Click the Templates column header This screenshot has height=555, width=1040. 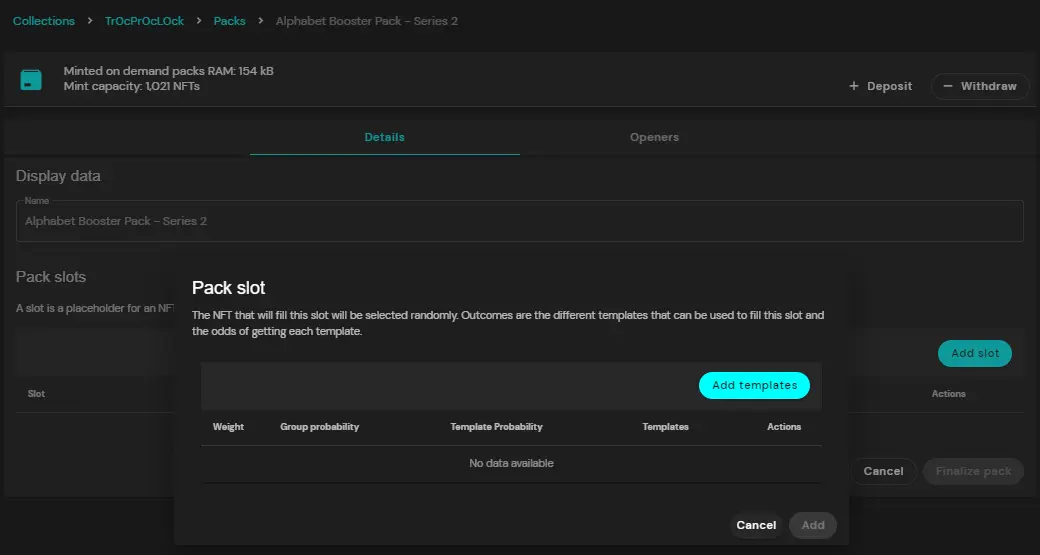click(x=665, y=426)
